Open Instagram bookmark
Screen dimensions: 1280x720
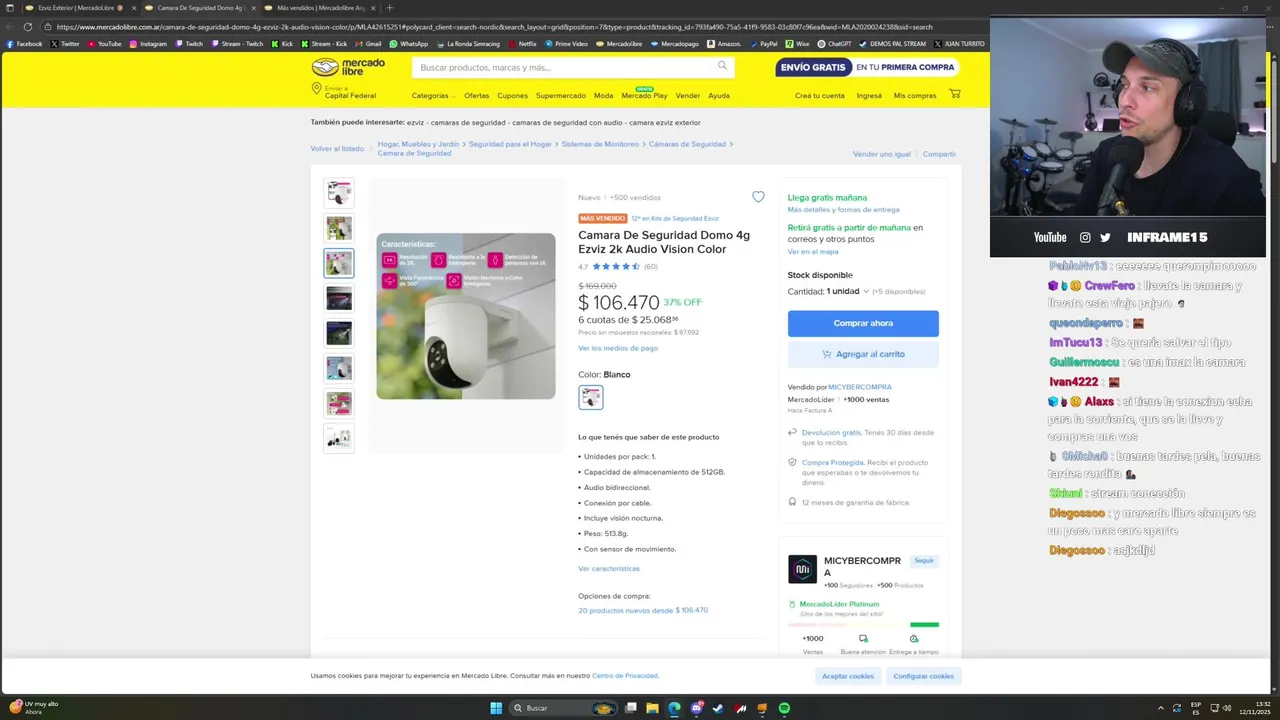click(x=147, y=44)
